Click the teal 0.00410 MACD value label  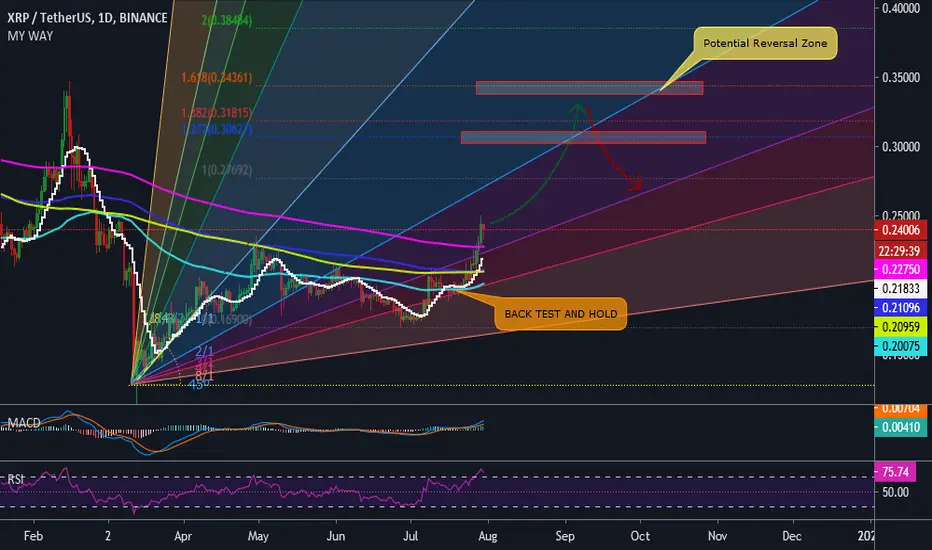pyautogui.click(x=900, y=427)
